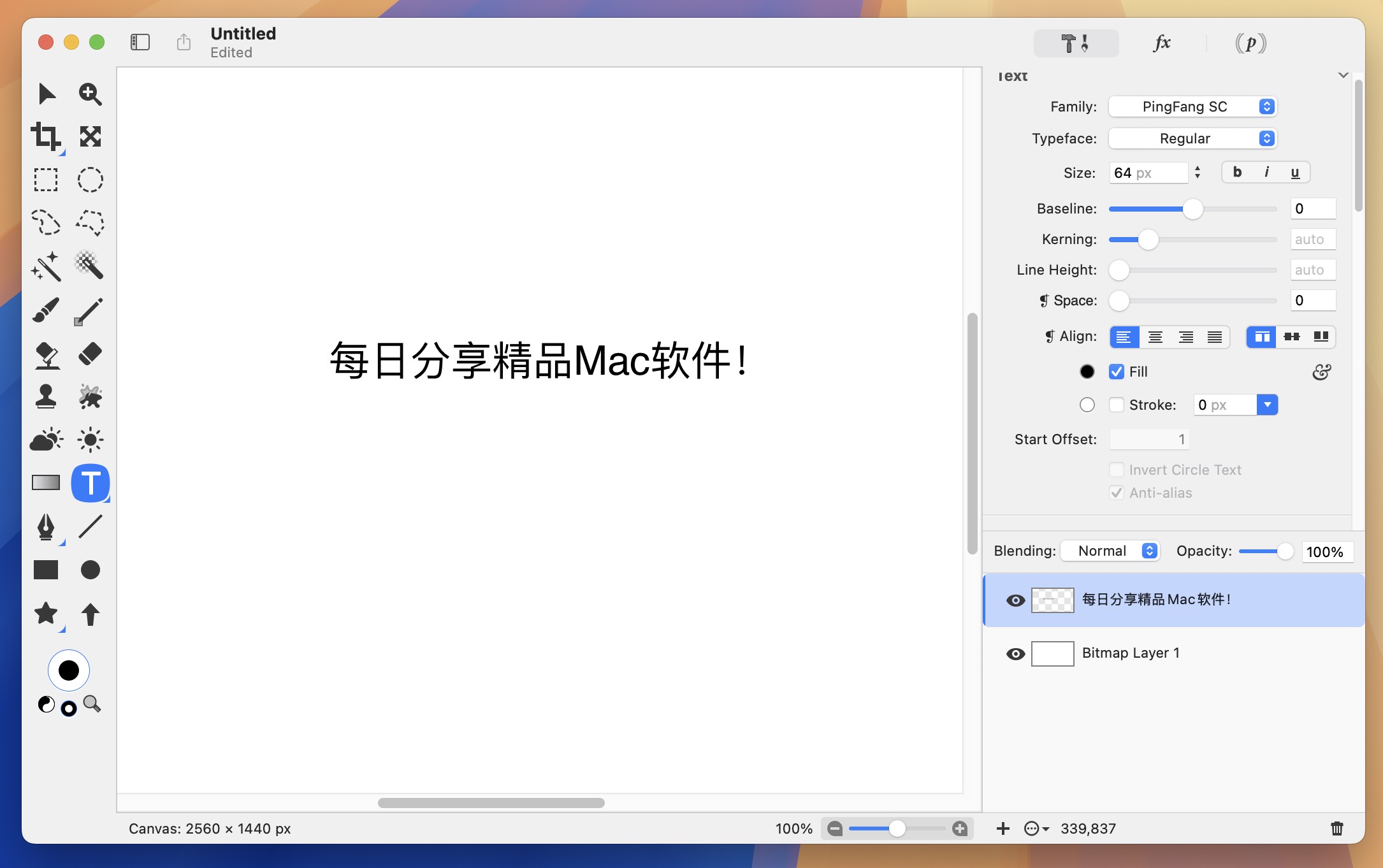The image size is (1383, 868).
Task: Select the Magic Wand tool
Action: click(46, 266)
